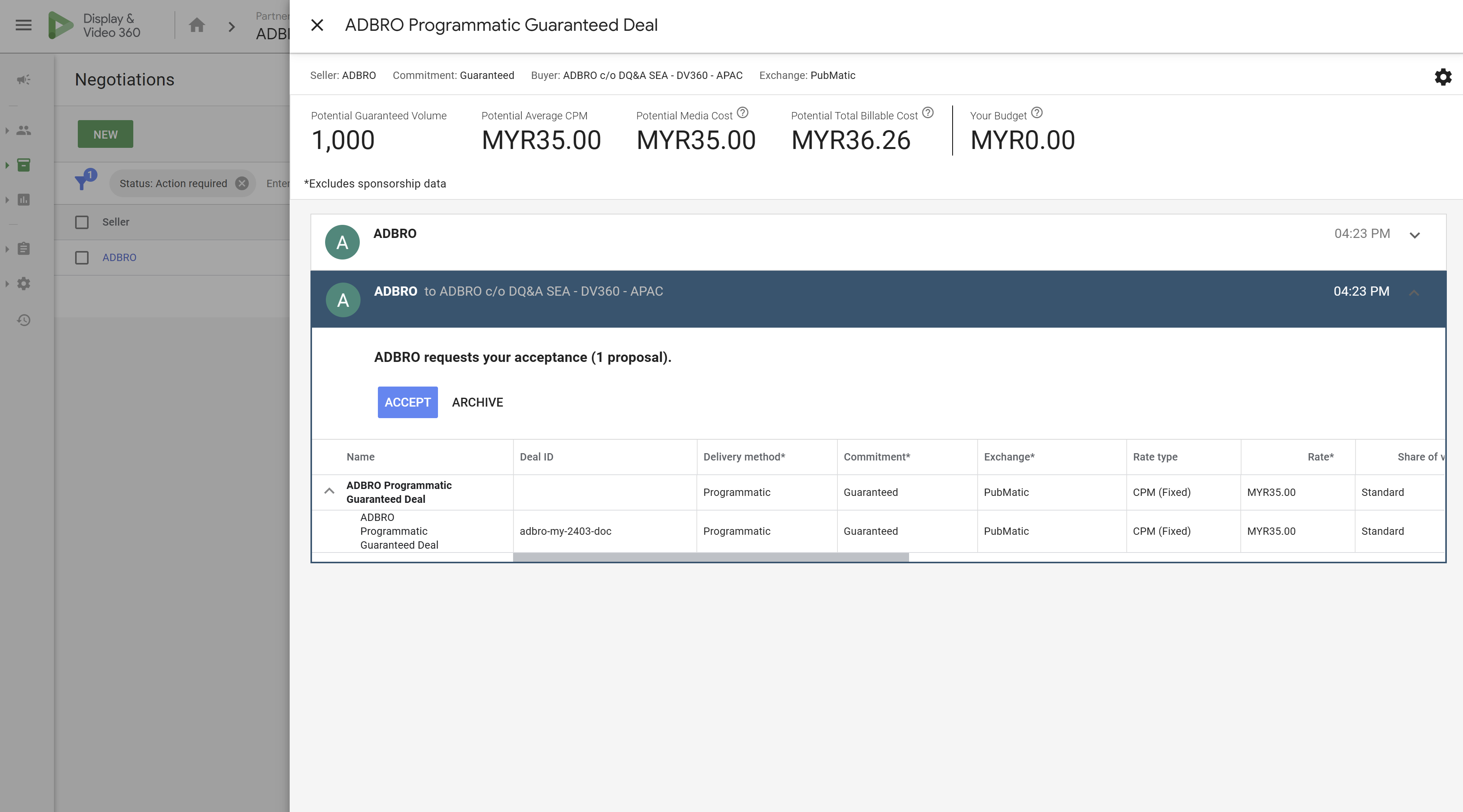Click the Home icon in the breadcrumb
This screenshot has width=1463, height=812.
196,25
